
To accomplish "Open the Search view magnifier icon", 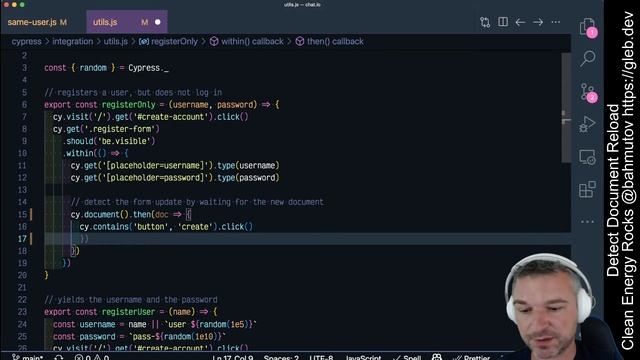I will (588, 59).
